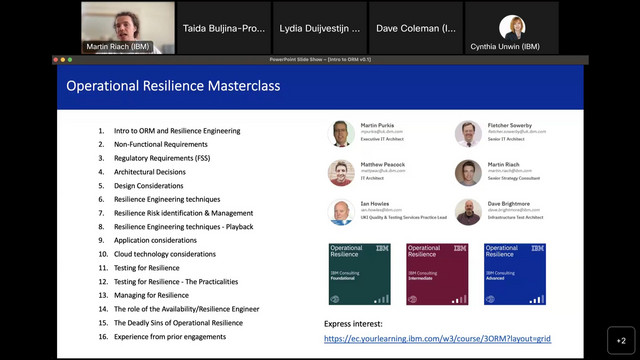This screenshot has width=640, height=360.
Task: Click Ian Howles's profile photo
Action: 341,212
